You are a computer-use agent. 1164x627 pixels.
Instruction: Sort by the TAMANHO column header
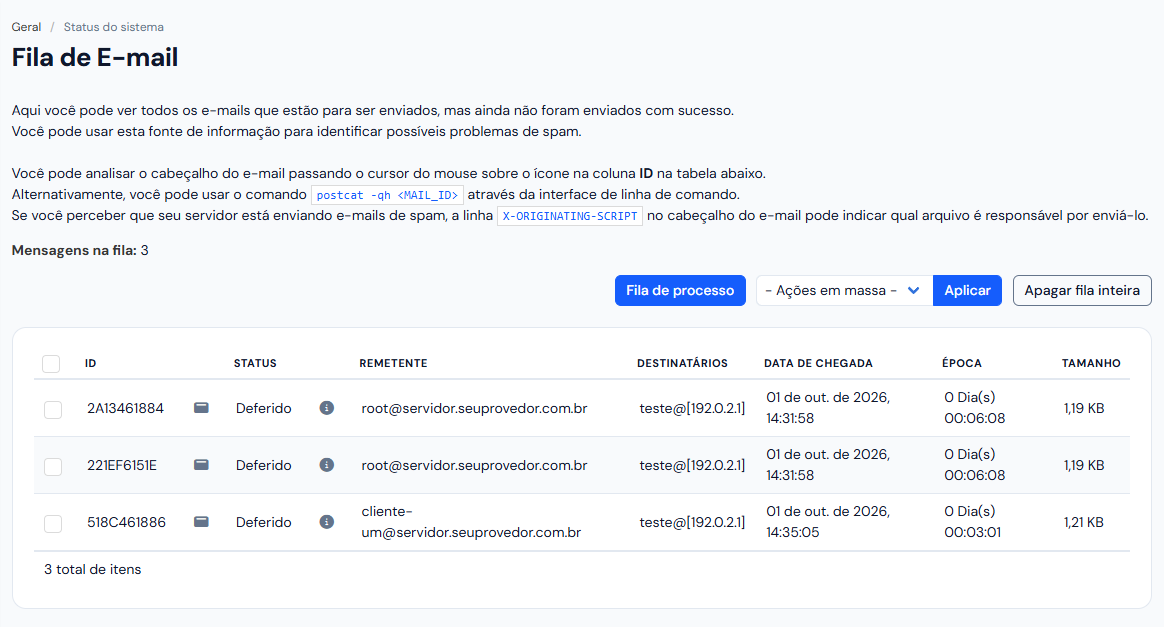pyautogui.click(x=1091, y=364)
